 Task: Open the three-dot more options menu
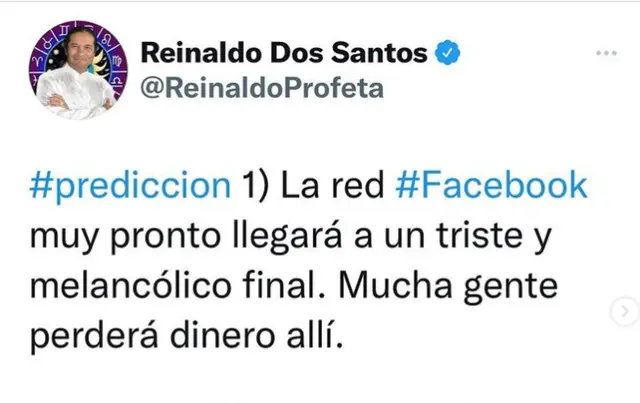[606, 53]
